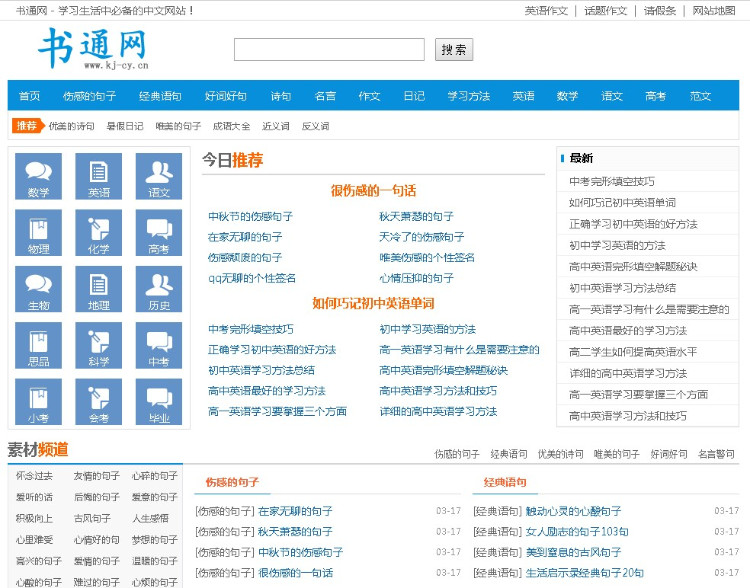Click the 书通网 site logo
Image resolution: width=750 pixels, height=588 pixels.
point(93,48)
